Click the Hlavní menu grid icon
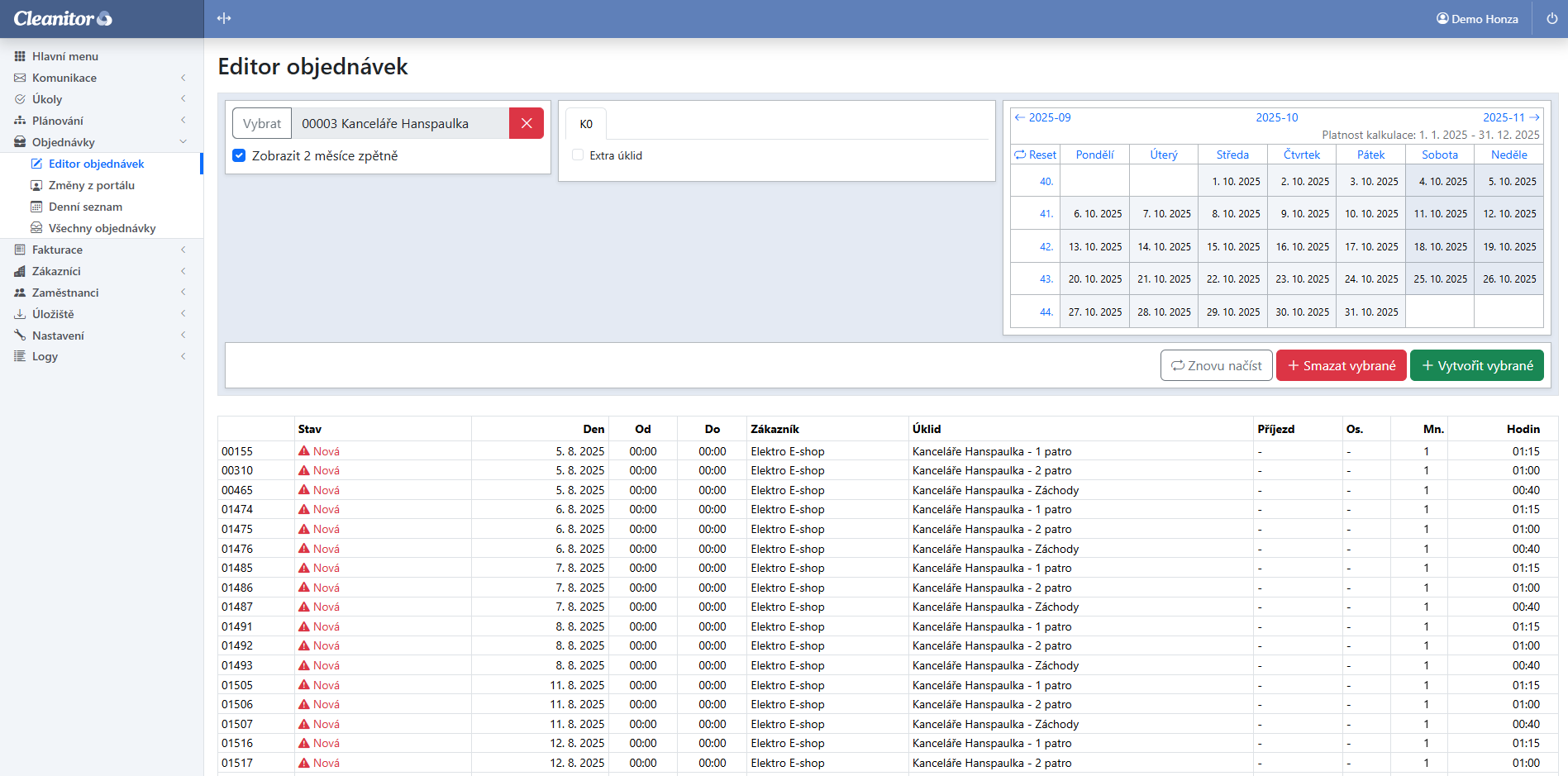Viewport: 1568px width, 776px height. click(20, 56)
